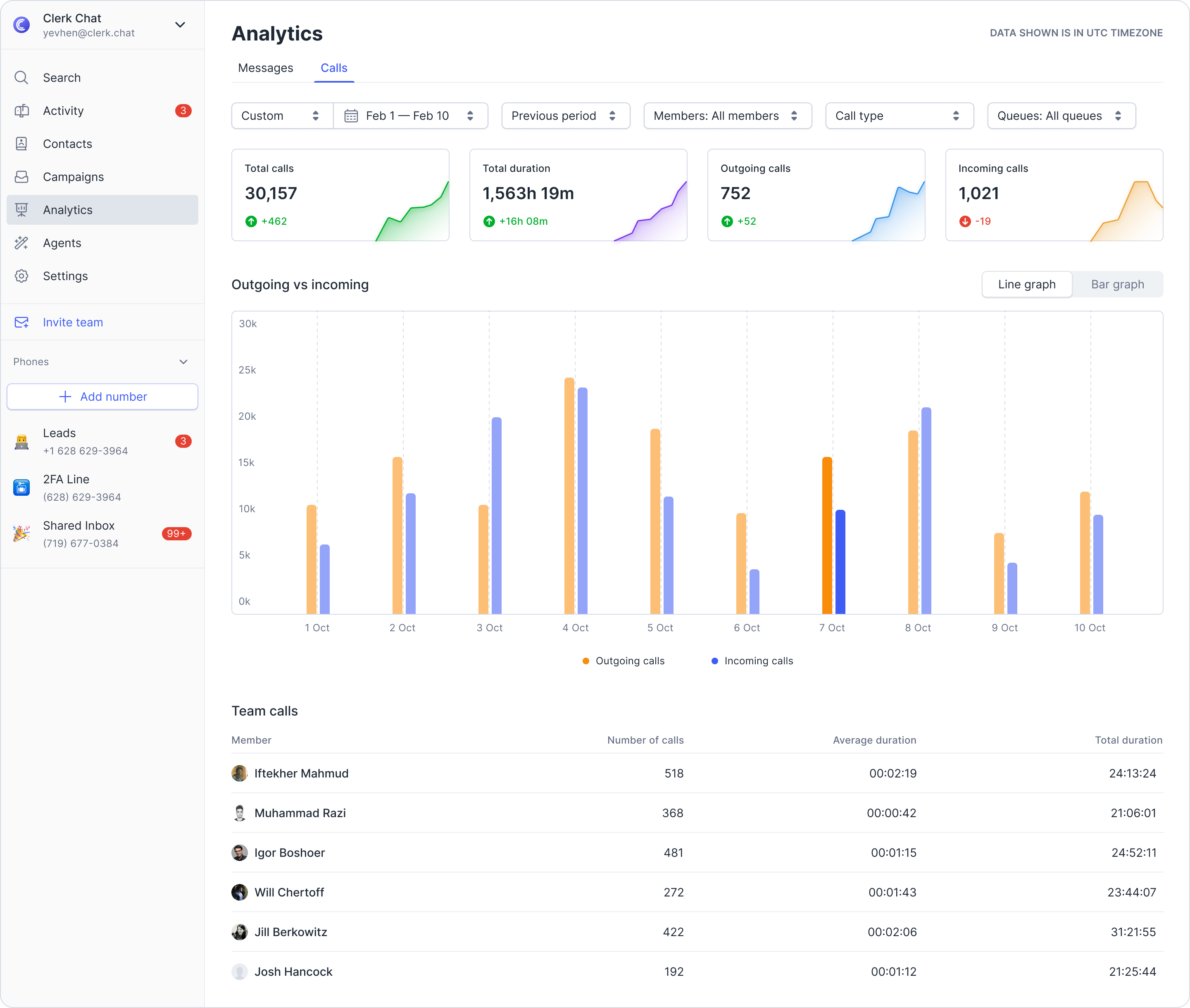Viewport: 1190px width, 1008px height.
Task: Click the Agents magic wand icon
Action: click(x=21, y=243)
